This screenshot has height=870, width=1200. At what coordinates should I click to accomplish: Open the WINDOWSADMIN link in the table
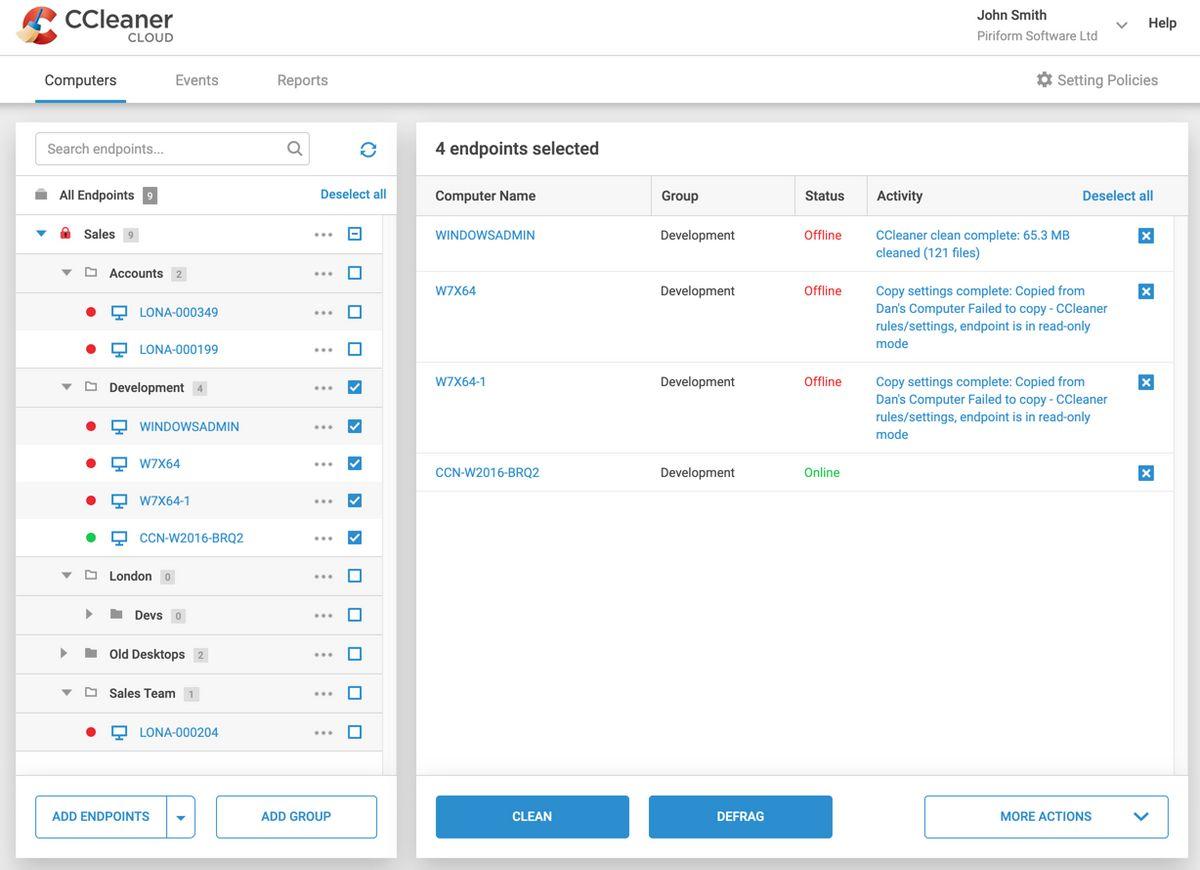pos(485,235)
